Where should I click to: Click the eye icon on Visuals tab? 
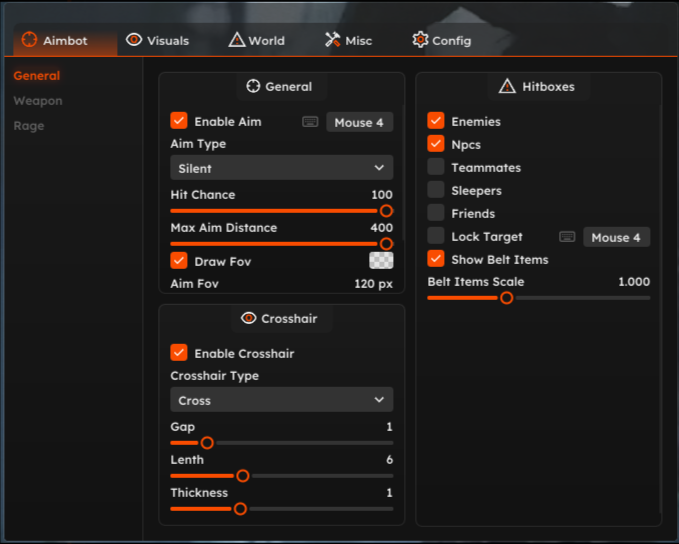coord(134,40)
